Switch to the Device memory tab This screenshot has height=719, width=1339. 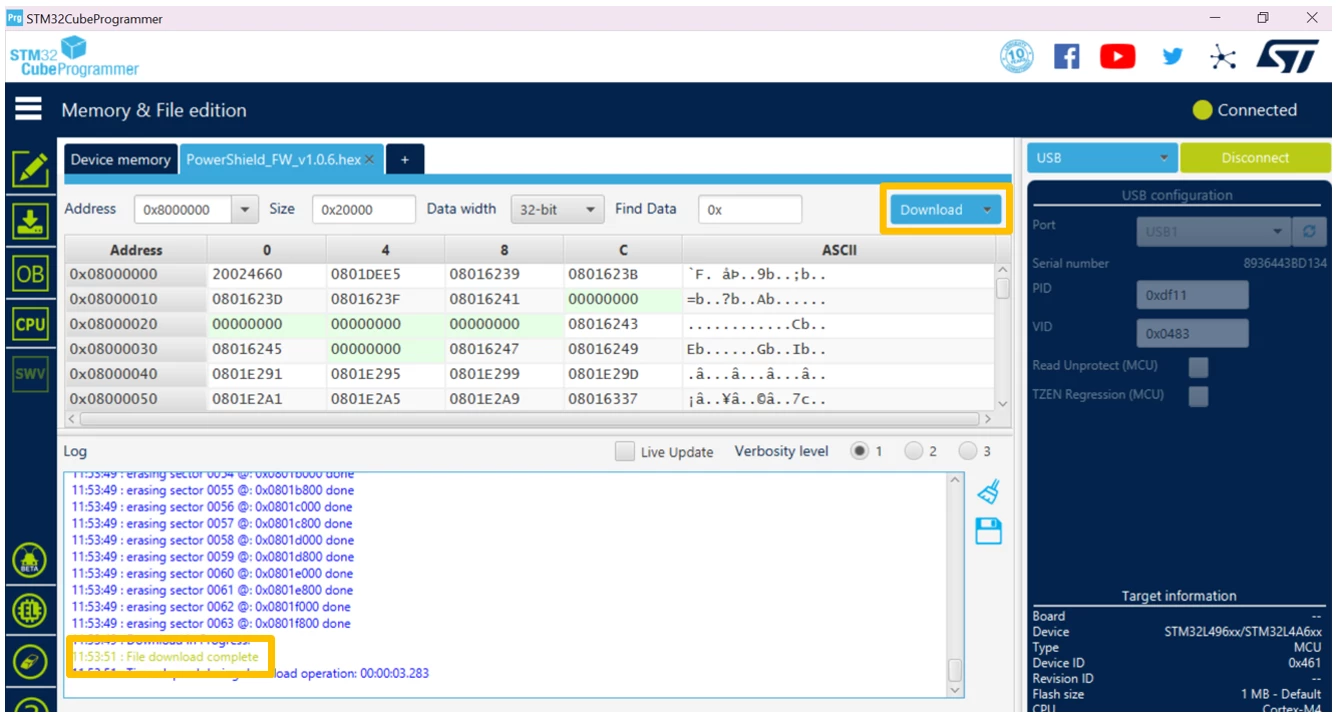[121, 160]
